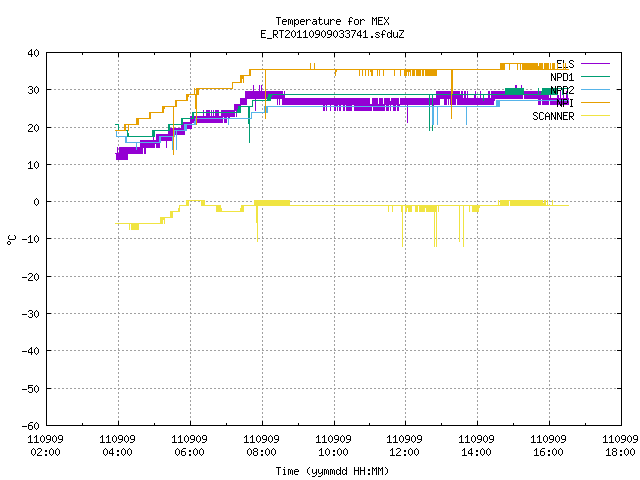
Task: Click the x-axis tick label 10:00
Action: click(x=333, y=452)
